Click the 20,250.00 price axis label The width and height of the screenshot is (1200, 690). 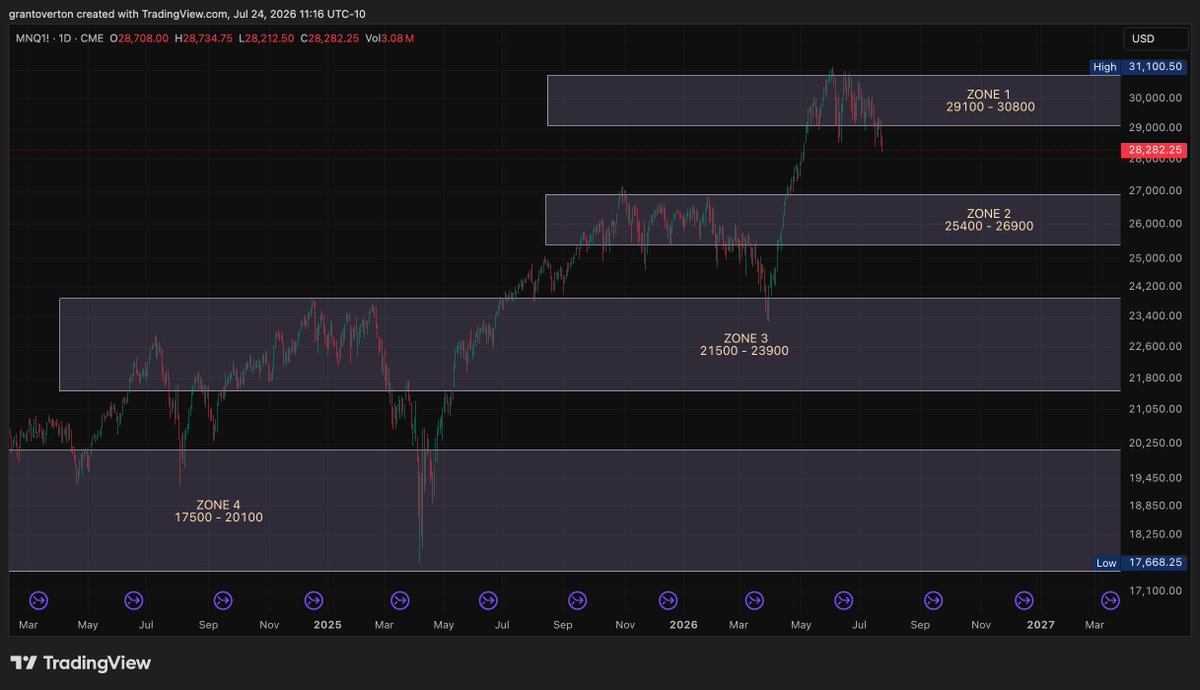click(1156, 442)
